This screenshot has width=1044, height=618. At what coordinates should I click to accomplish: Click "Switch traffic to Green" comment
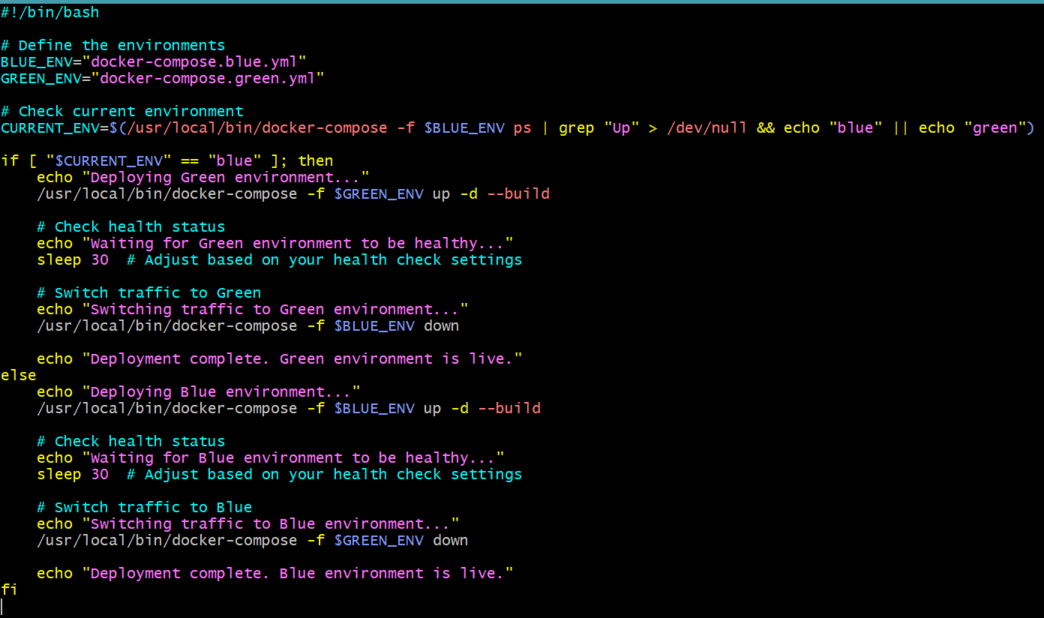[x=149, y=293]
